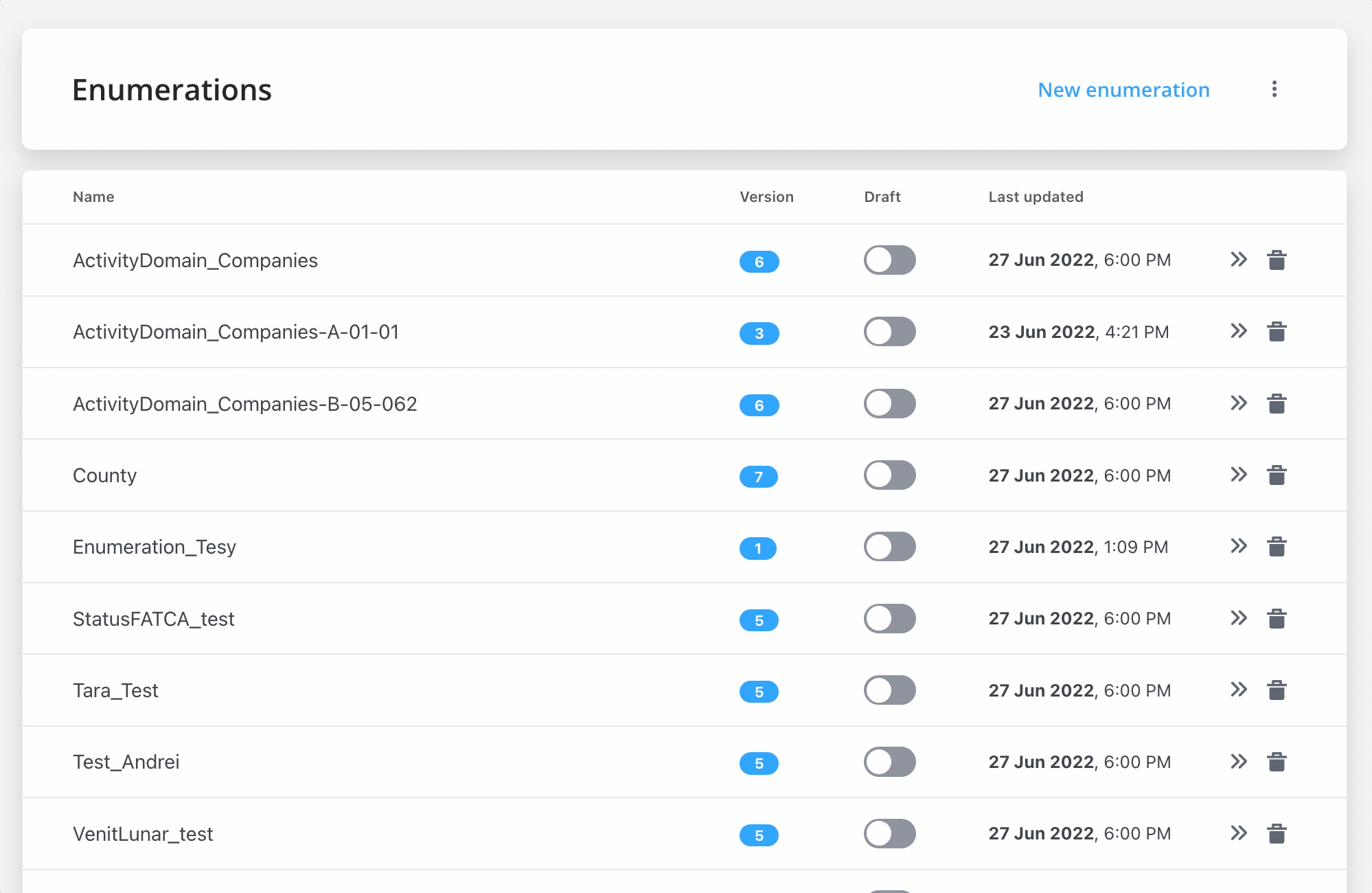
Task: Delete the Tara_Test enumeration
Action: [1277, 690]
